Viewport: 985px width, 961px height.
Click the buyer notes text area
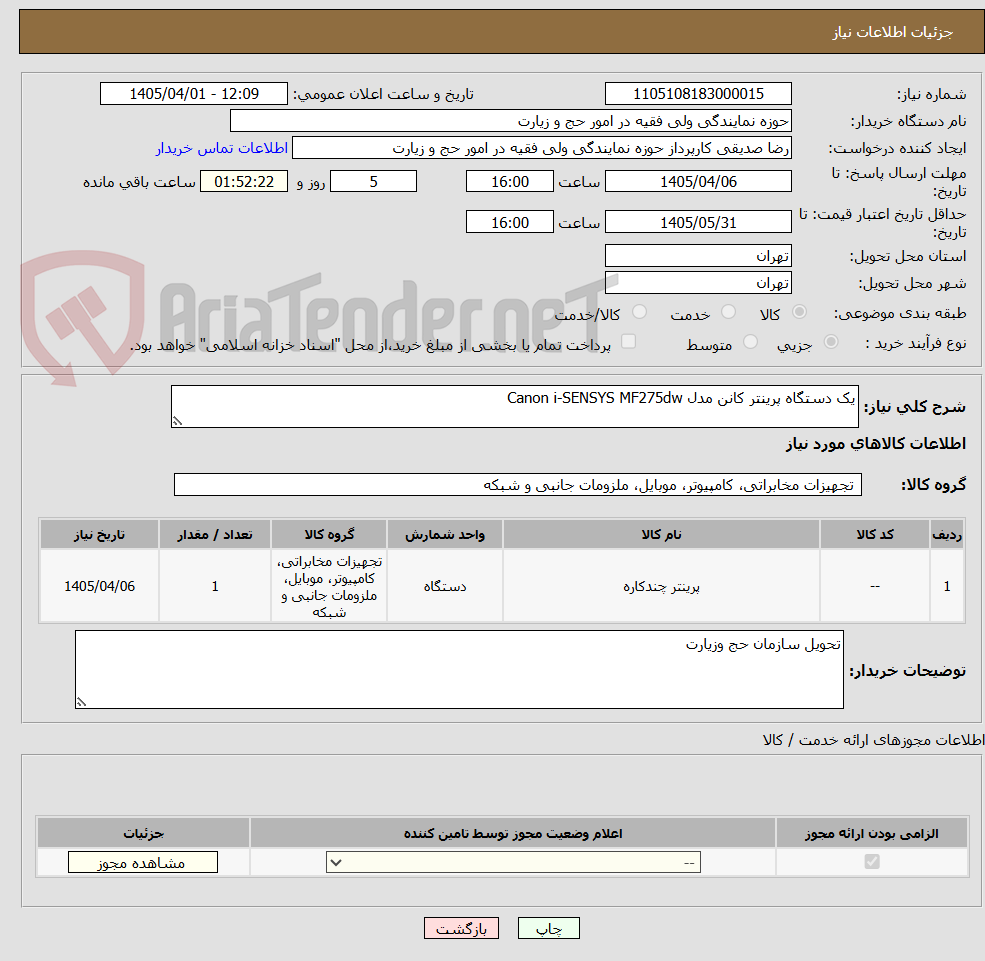(x=459, y=670)
